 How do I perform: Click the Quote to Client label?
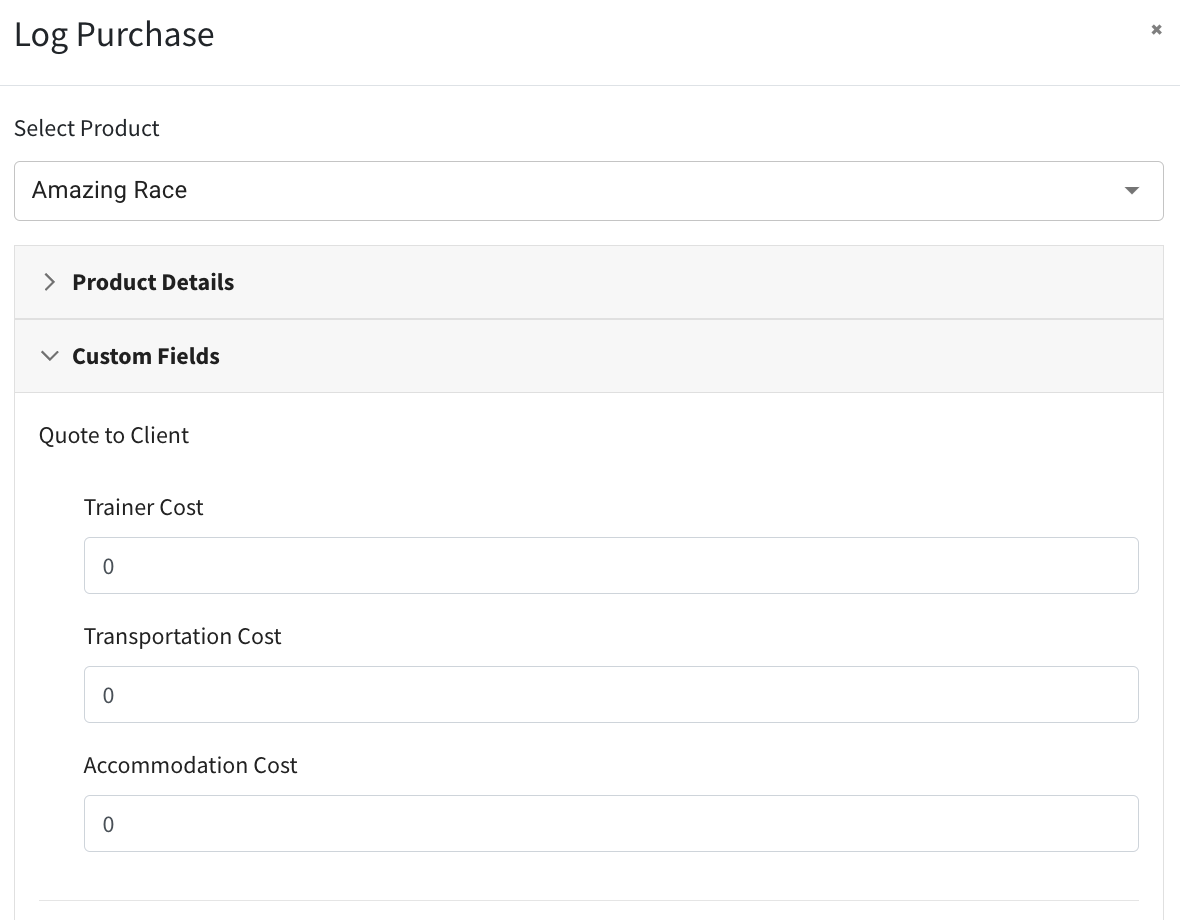point(114,436)
